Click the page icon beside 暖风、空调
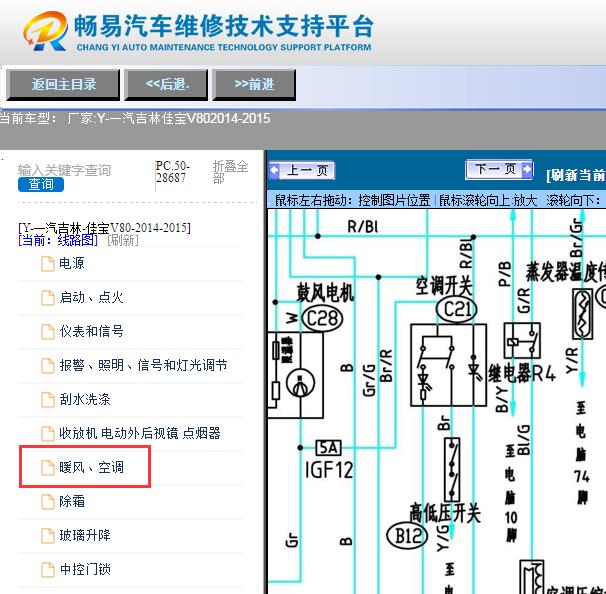606x594 pixels. (x=48, y=468)
